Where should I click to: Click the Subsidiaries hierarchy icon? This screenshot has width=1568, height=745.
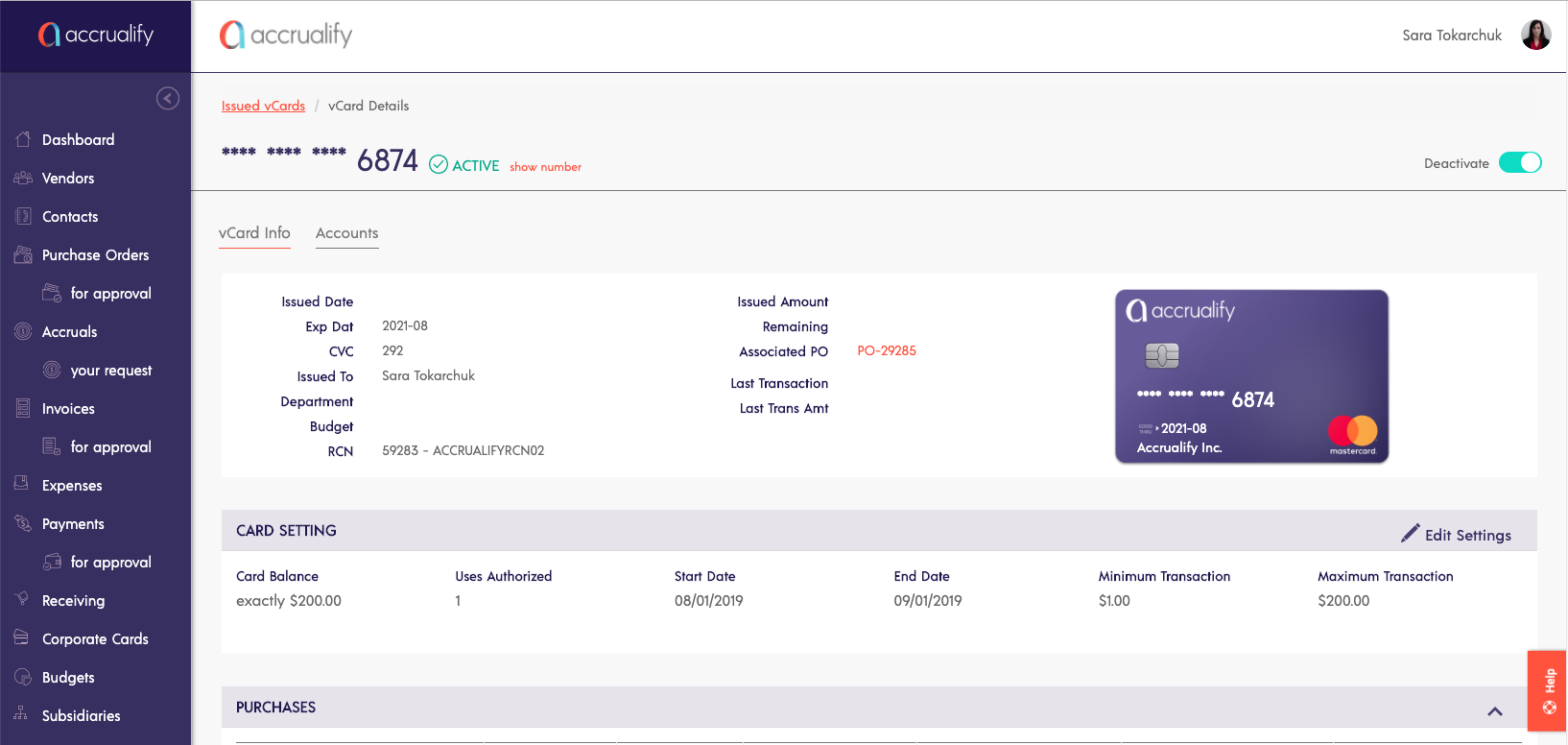point(21,713)
